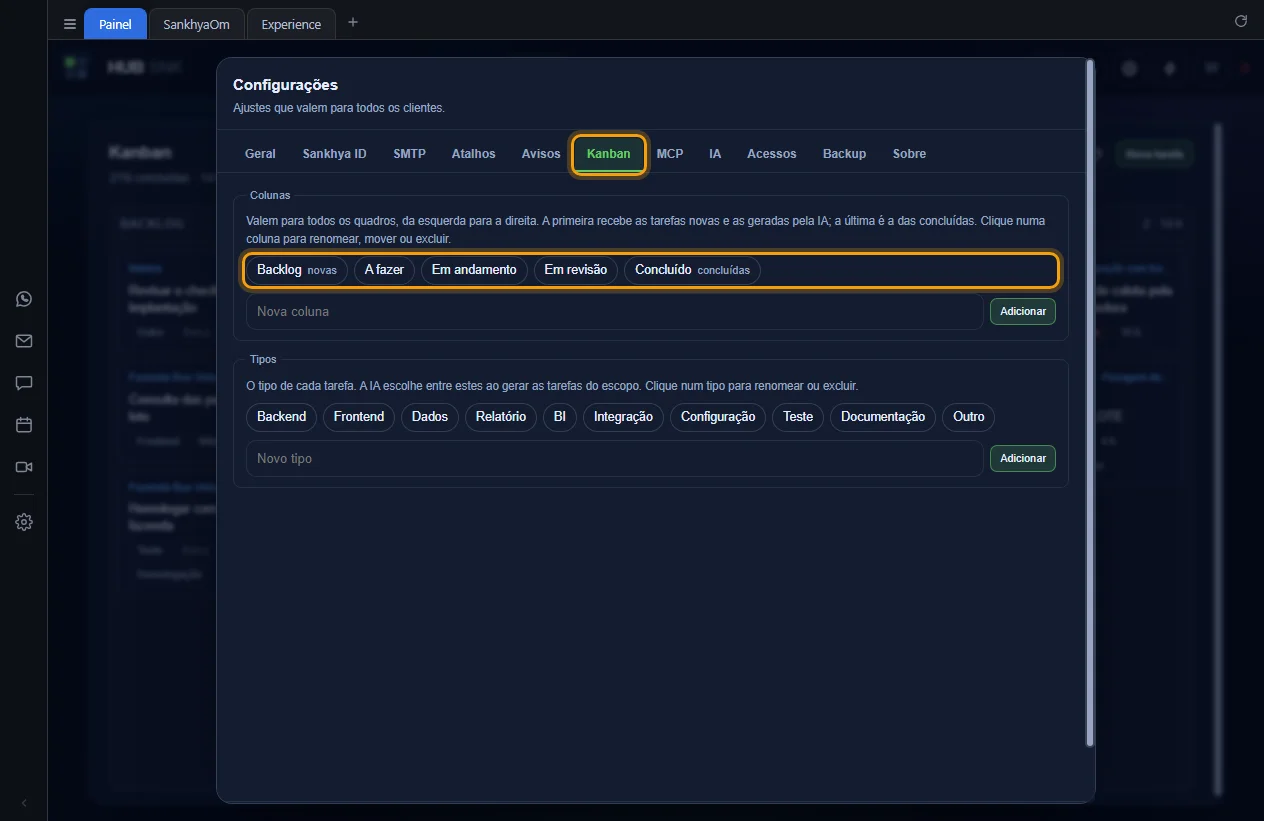Open the MCP settings tab
The image size is (1264, 821).
[x=670, y=154]
